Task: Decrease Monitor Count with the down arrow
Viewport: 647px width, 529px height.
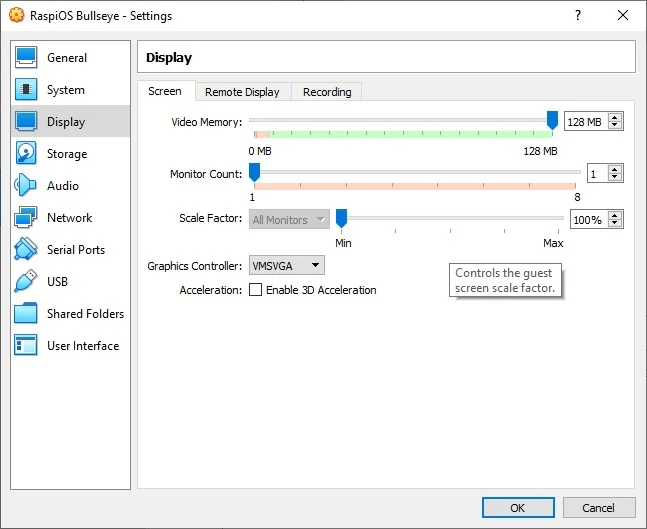Action: [615, 177]
